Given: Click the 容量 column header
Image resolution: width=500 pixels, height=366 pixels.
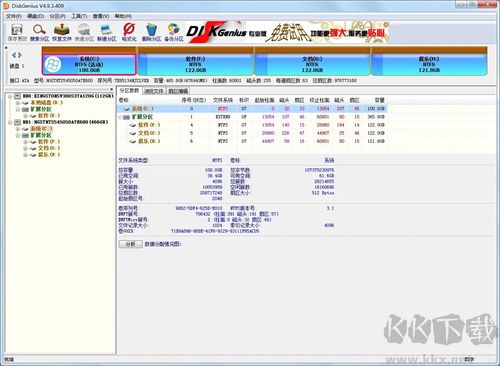Looking at the screenshot, I should coord(379,100).
